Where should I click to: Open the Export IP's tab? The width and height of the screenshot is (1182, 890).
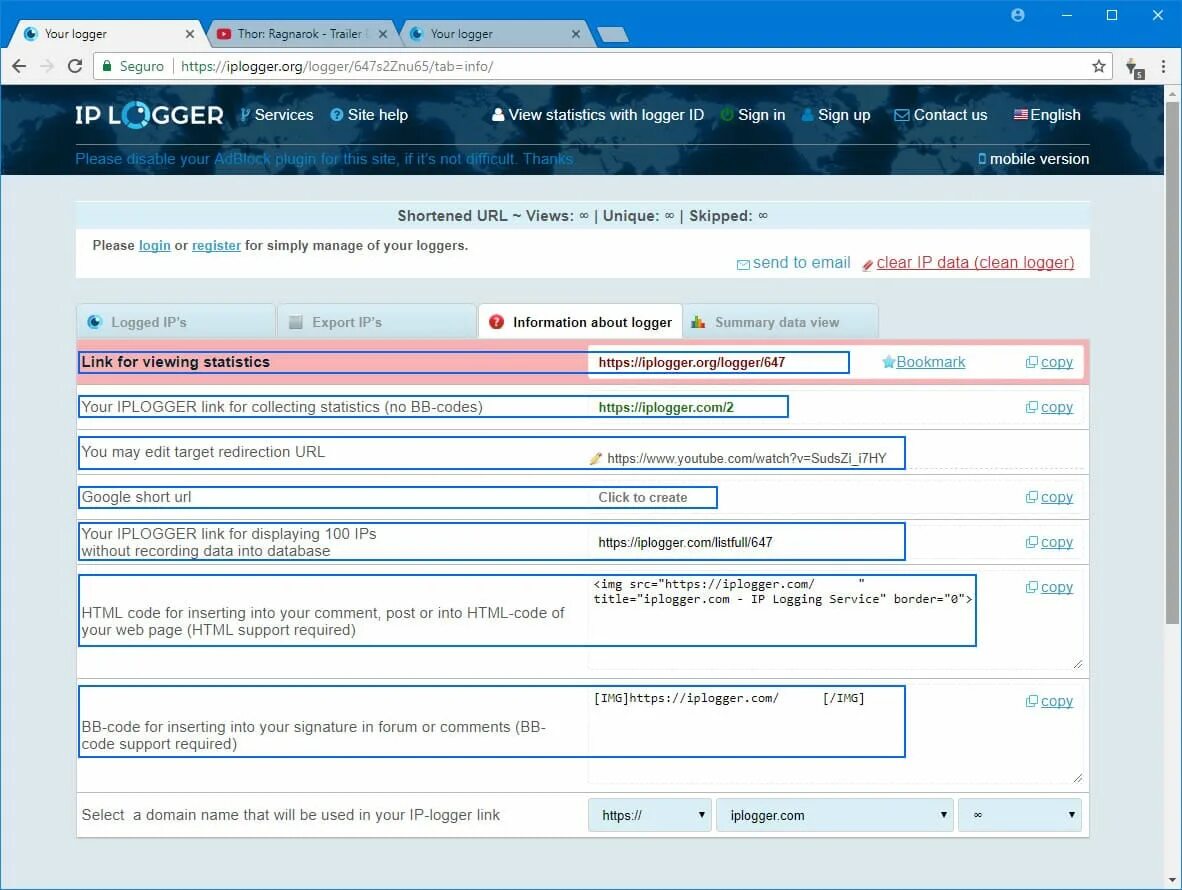377,322
